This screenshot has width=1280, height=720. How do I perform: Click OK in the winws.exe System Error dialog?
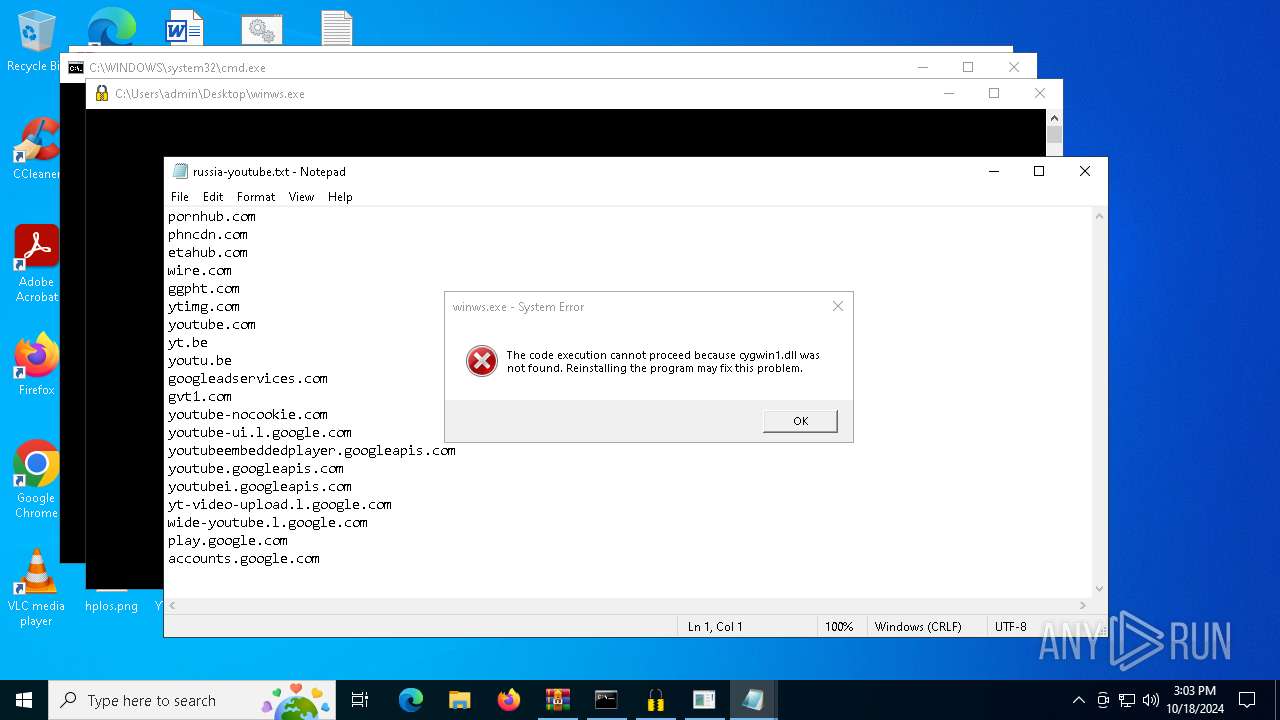800,421
